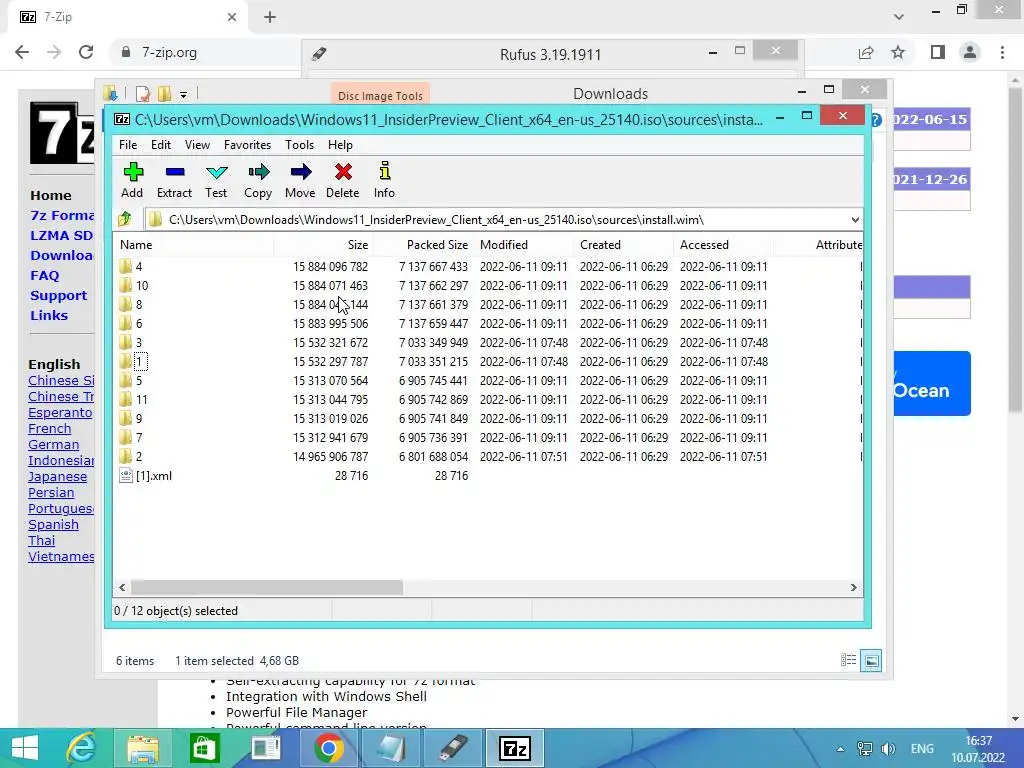
Task: Open the Info toolbar button
Action: coord(384,180)
